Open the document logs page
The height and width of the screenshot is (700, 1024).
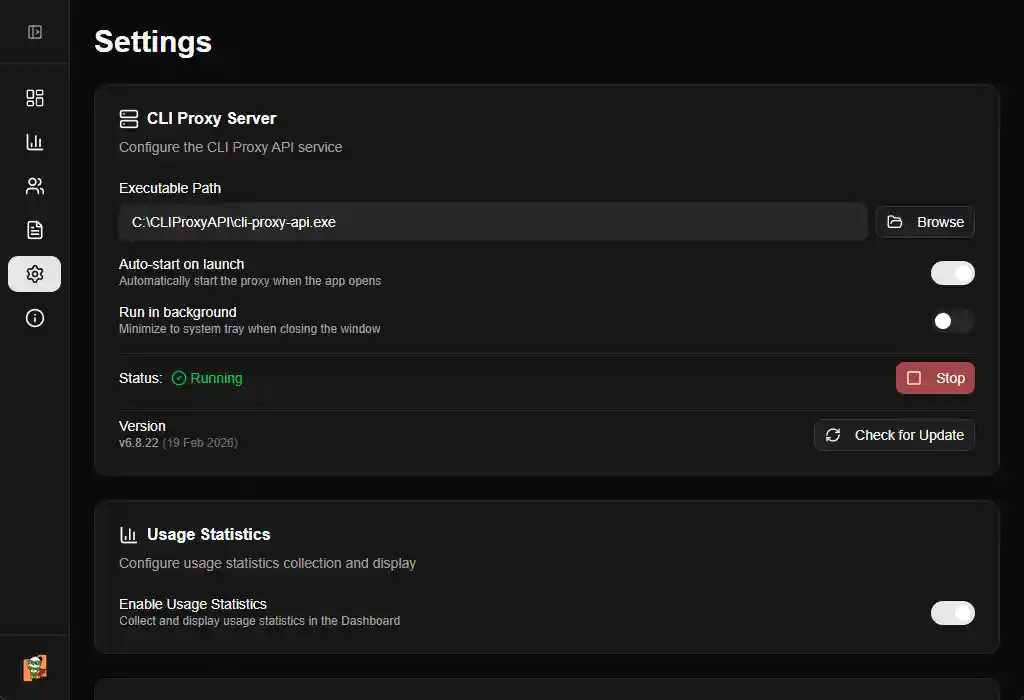click(x=35, y=230)
